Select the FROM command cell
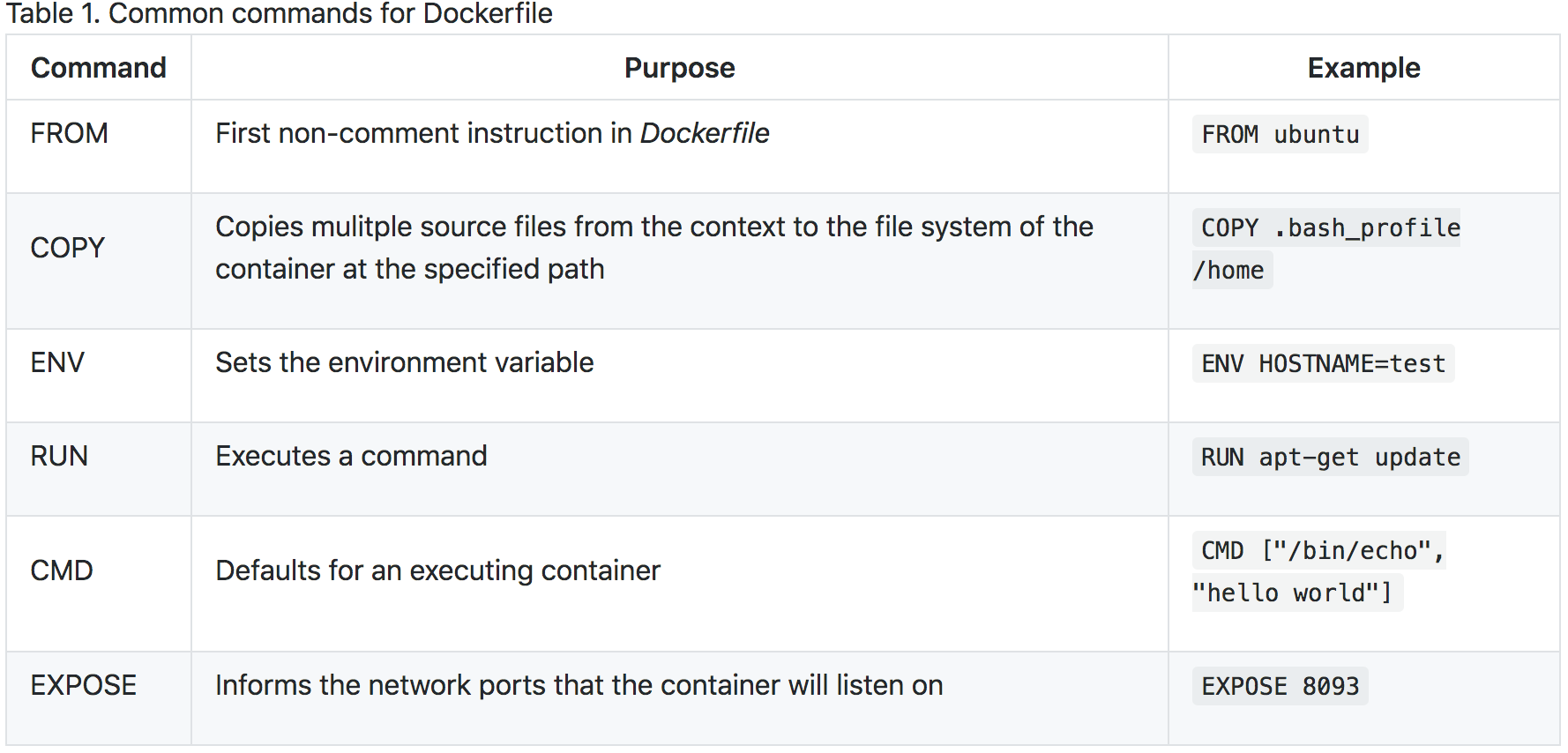1568x753 pixels. coord(69,133)
